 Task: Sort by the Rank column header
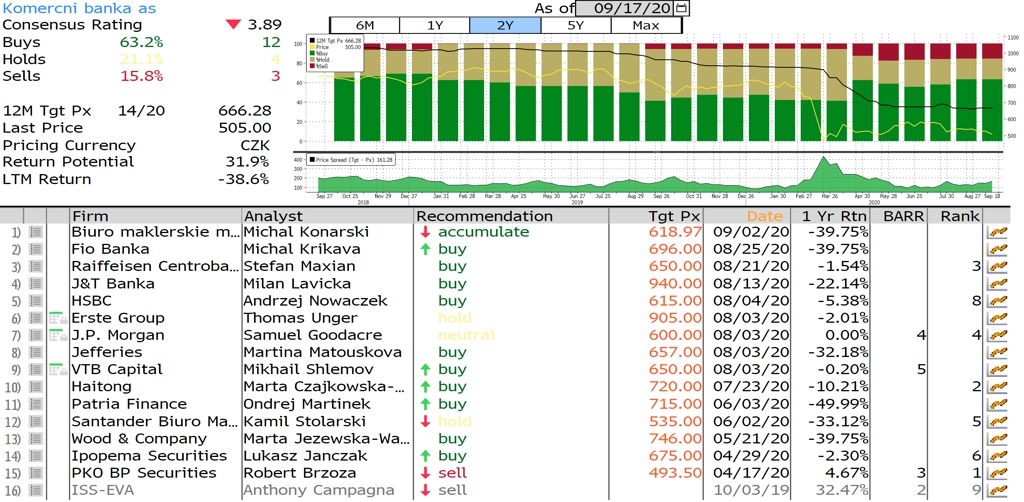pyautogui.click(x=957, y=216)
